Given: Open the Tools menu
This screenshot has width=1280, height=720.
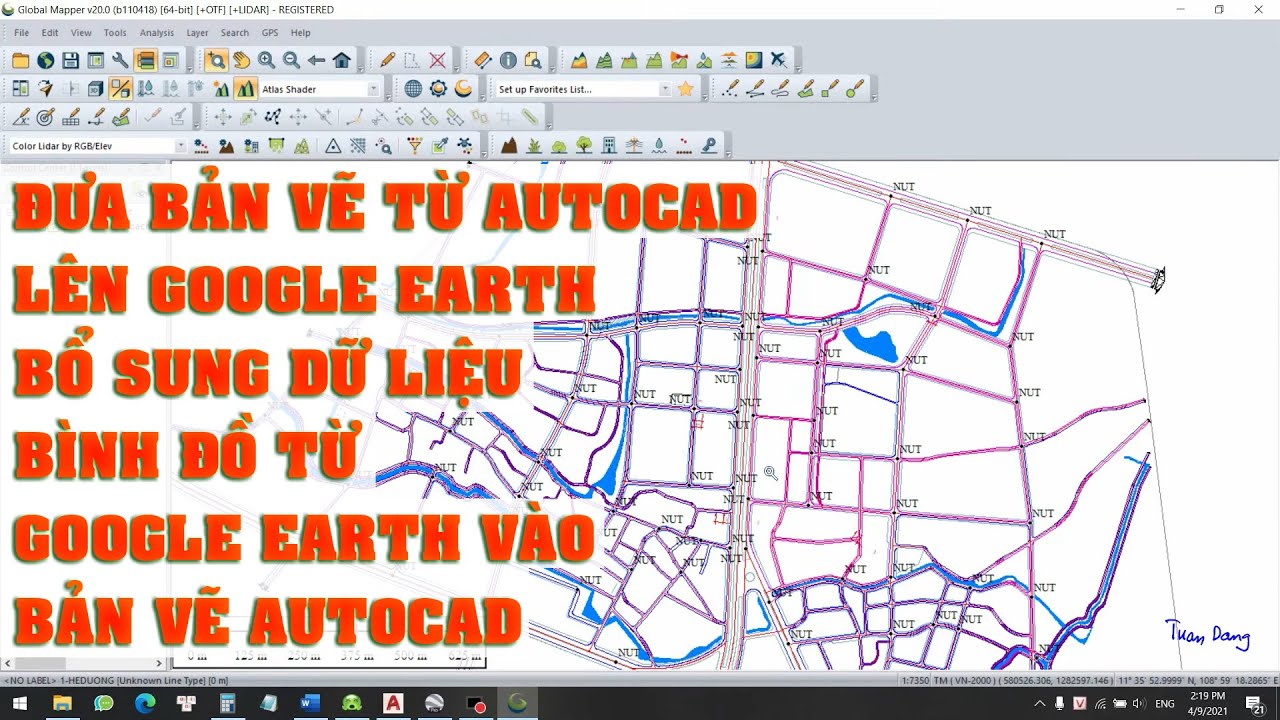Looking at the screenshot, I should [x=115, y=33].
